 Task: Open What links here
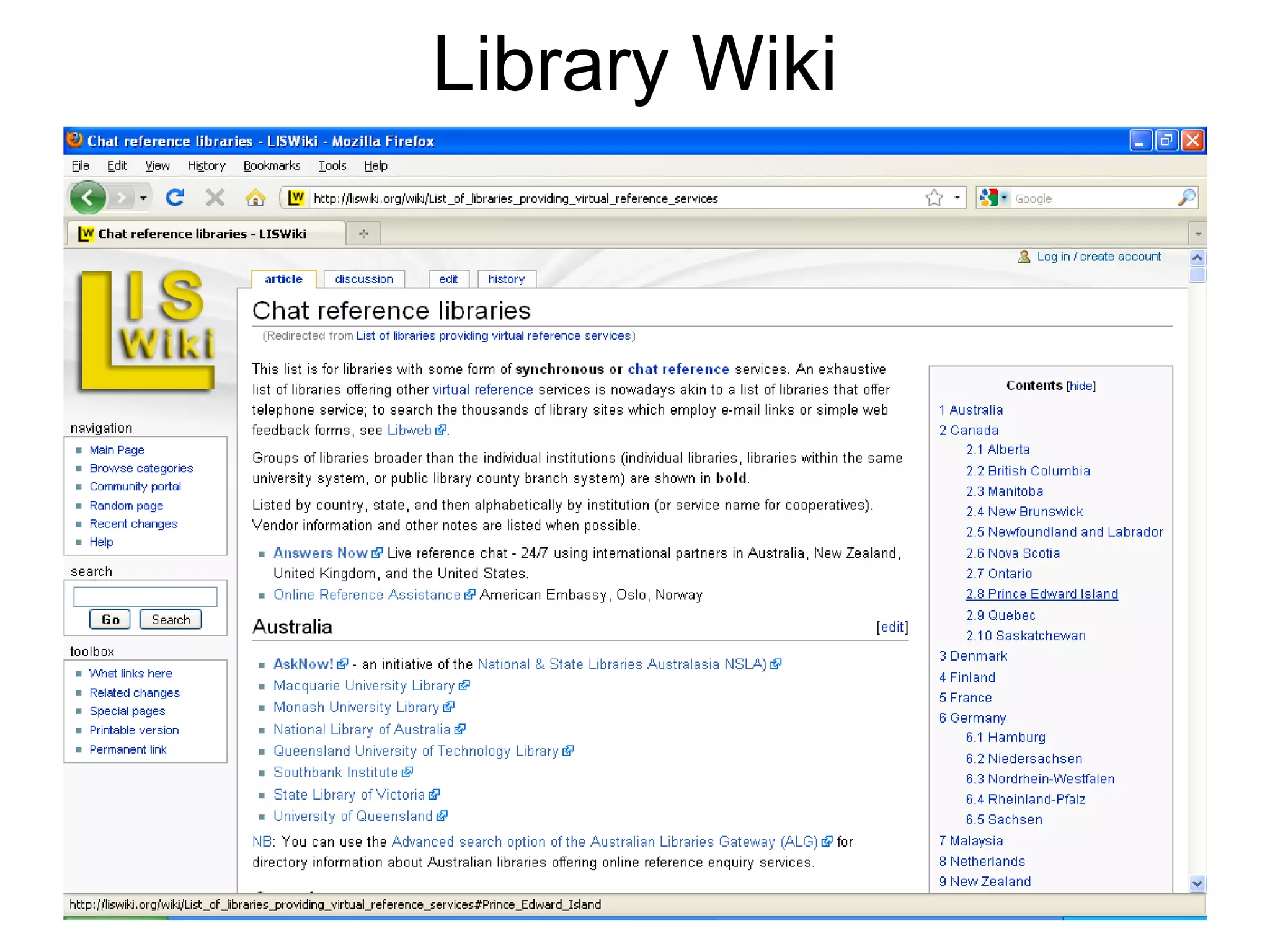pyautogui.click(x=130, y=674)
